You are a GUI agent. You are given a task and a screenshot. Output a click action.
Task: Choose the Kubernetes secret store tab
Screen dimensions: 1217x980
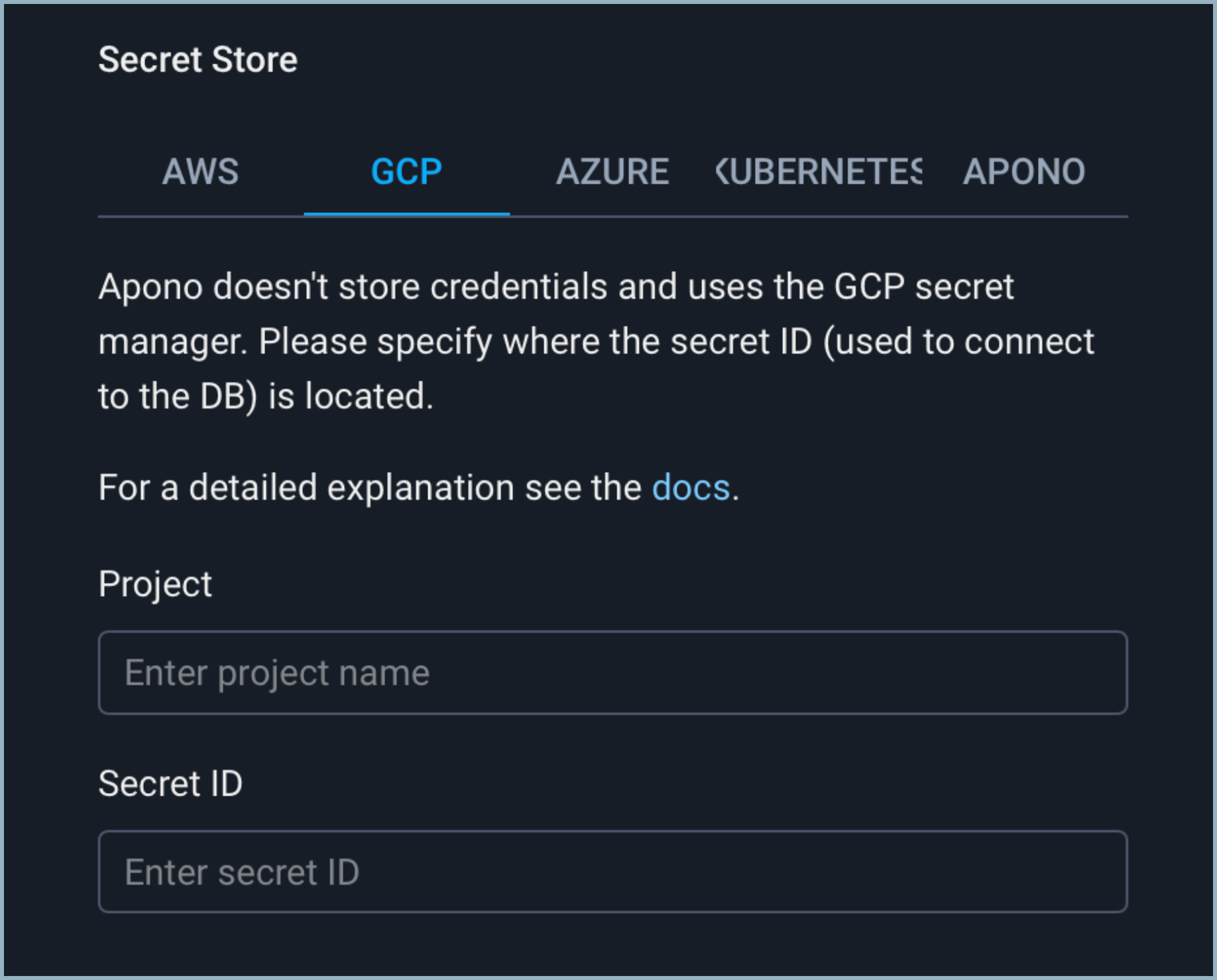pyautogui.click(x=819, y=172)
